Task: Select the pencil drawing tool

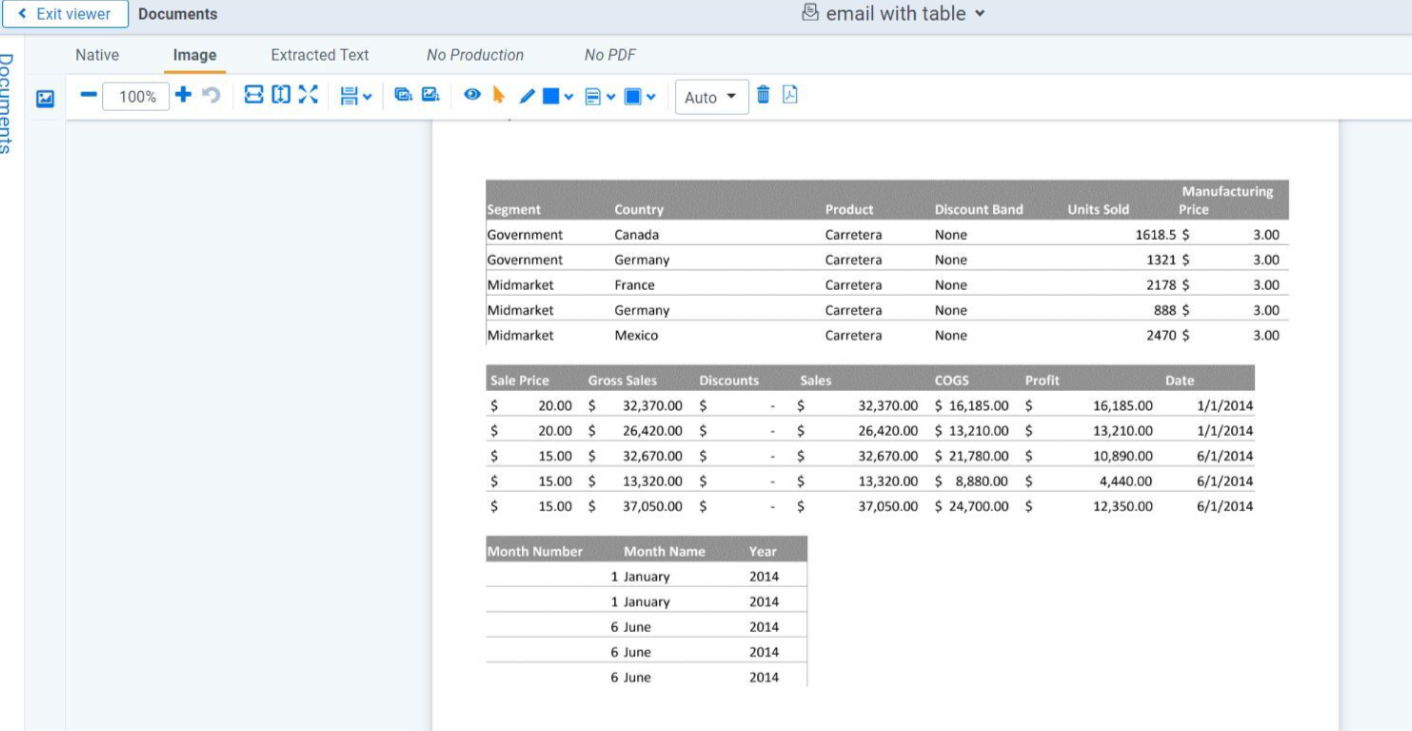Action: [x=527, y=96]
